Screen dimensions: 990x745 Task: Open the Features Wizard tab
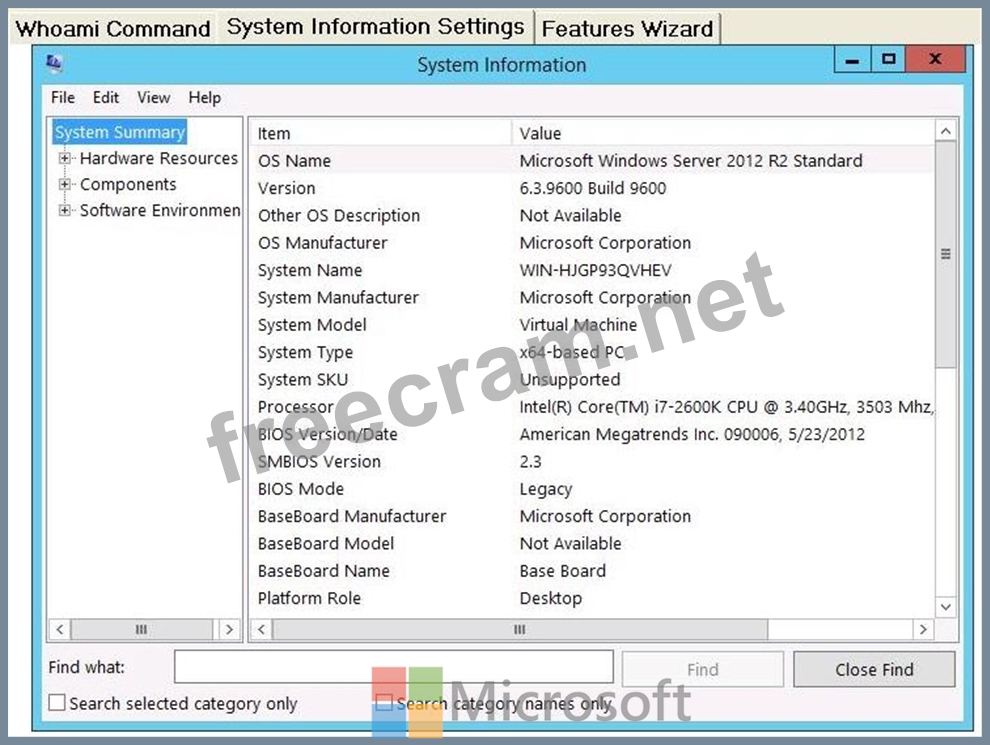pos(627,28)
